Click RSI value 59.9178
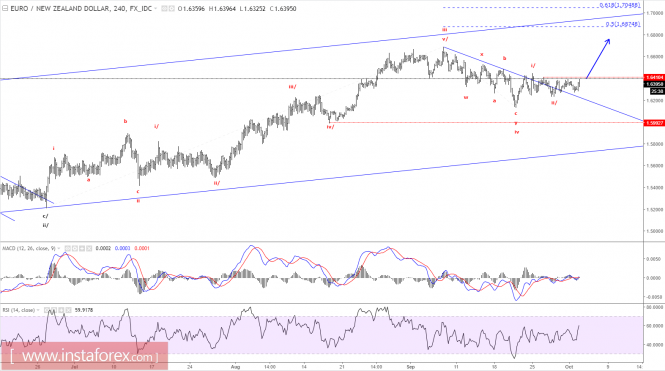This screenshot has width=665, height=371. pyautogui.click(x=84, y=310)
